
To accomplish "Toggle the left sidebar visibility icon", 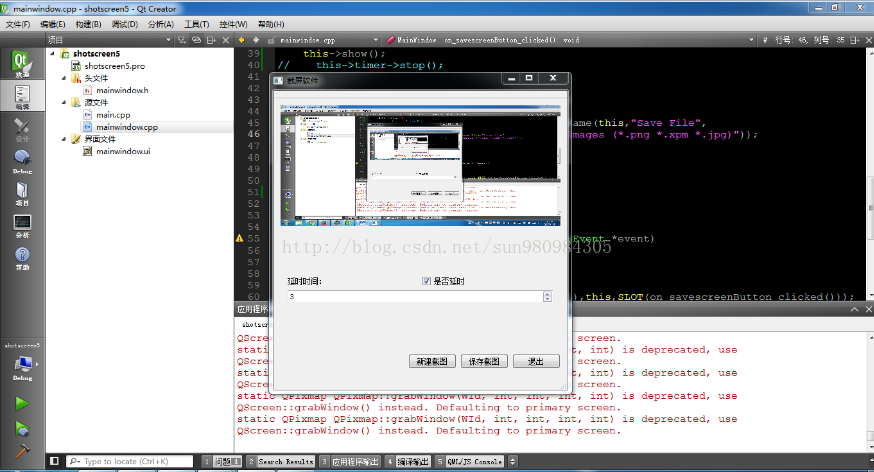I will [54, 461].
